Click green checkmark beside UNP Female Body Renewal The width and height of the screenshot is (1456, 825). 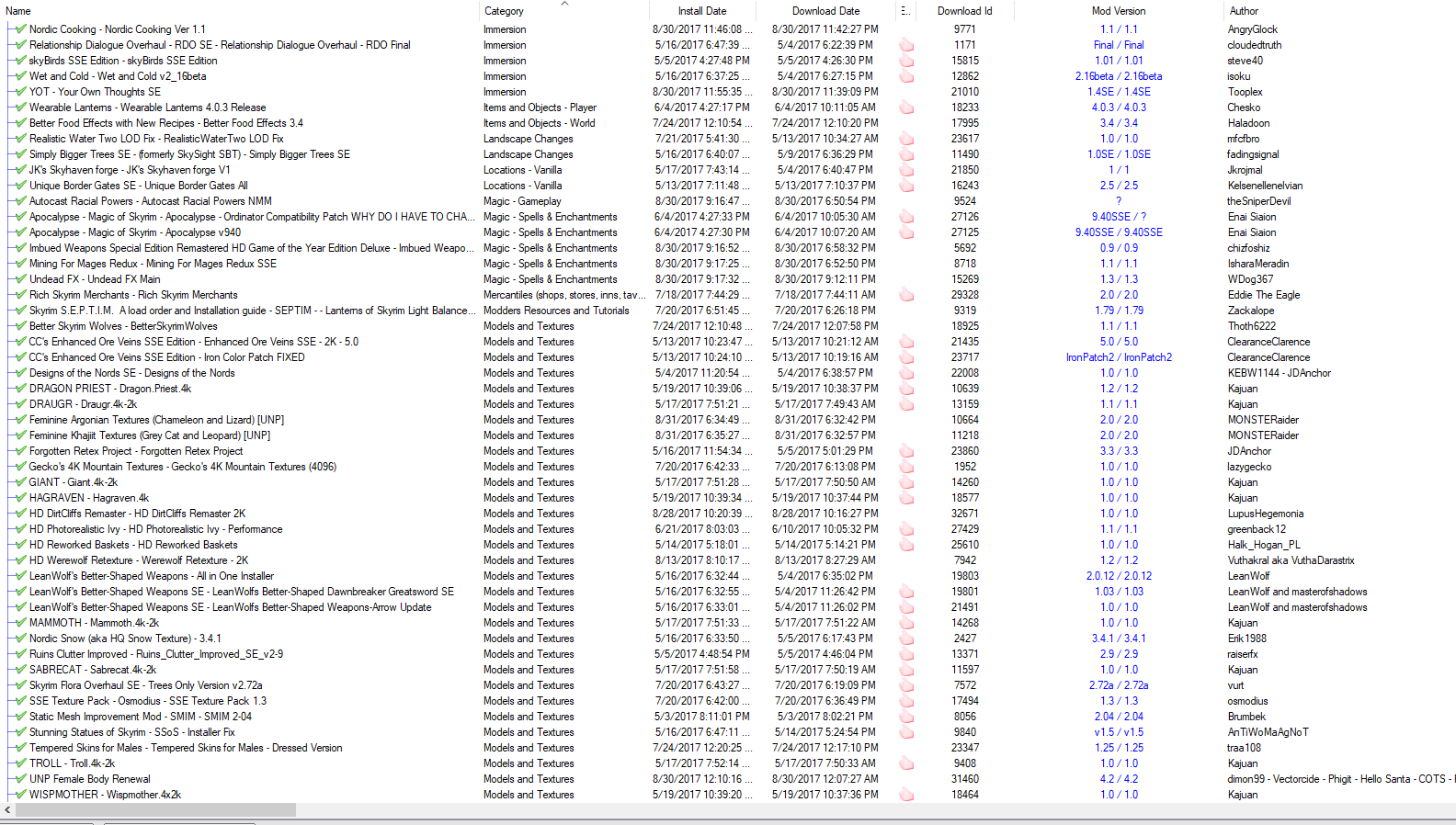click(20, 779)
